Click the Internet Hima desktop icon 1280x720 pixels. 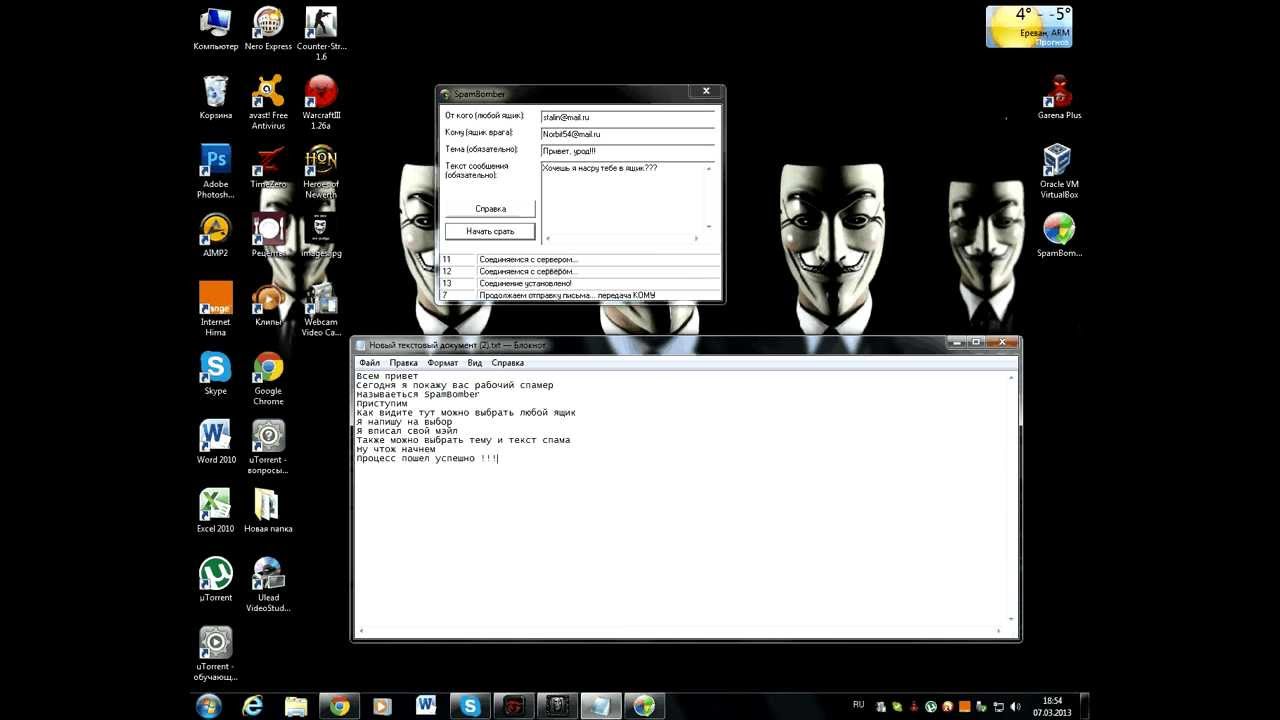pyautogui.click(x=216, y=310)
